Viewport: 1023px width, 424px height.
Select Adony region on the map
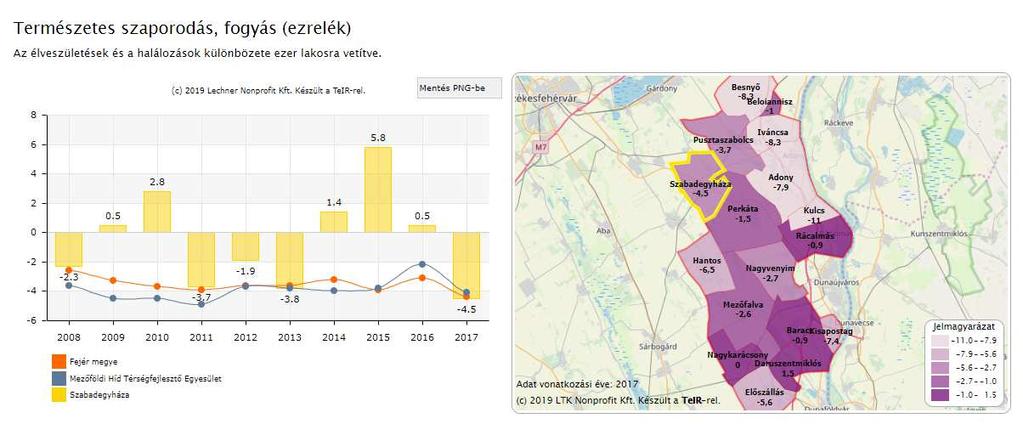pyautogui.click(x=780, y=183)
